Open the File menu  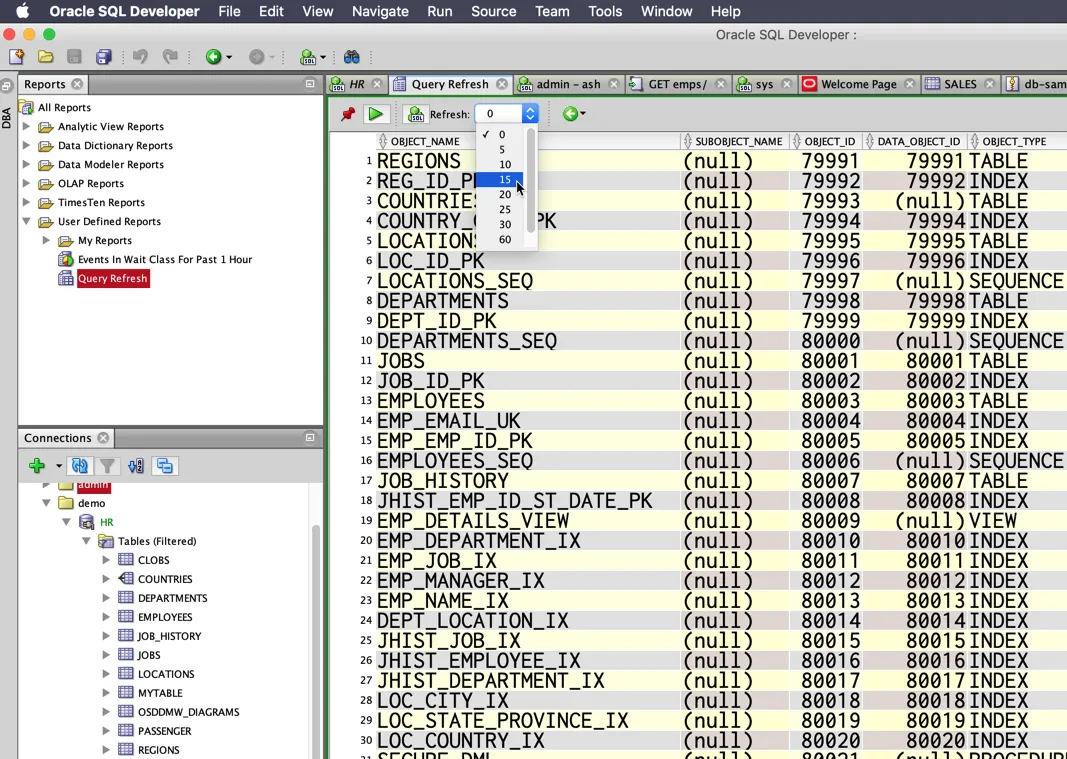pos(229,12)
